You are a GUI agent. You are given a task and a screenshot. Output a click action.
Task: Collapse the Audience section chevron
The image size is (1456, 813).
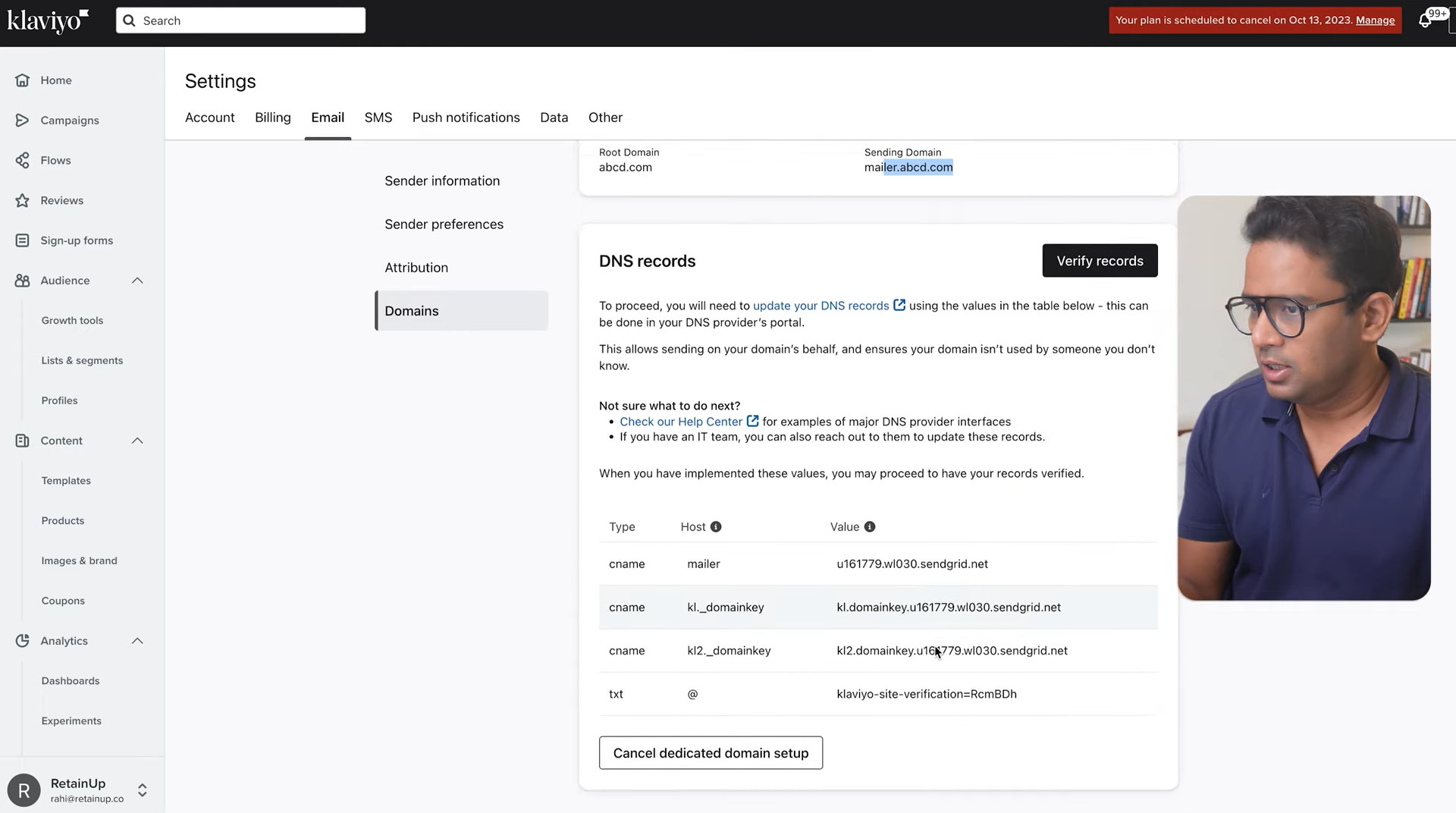[137, 281]
